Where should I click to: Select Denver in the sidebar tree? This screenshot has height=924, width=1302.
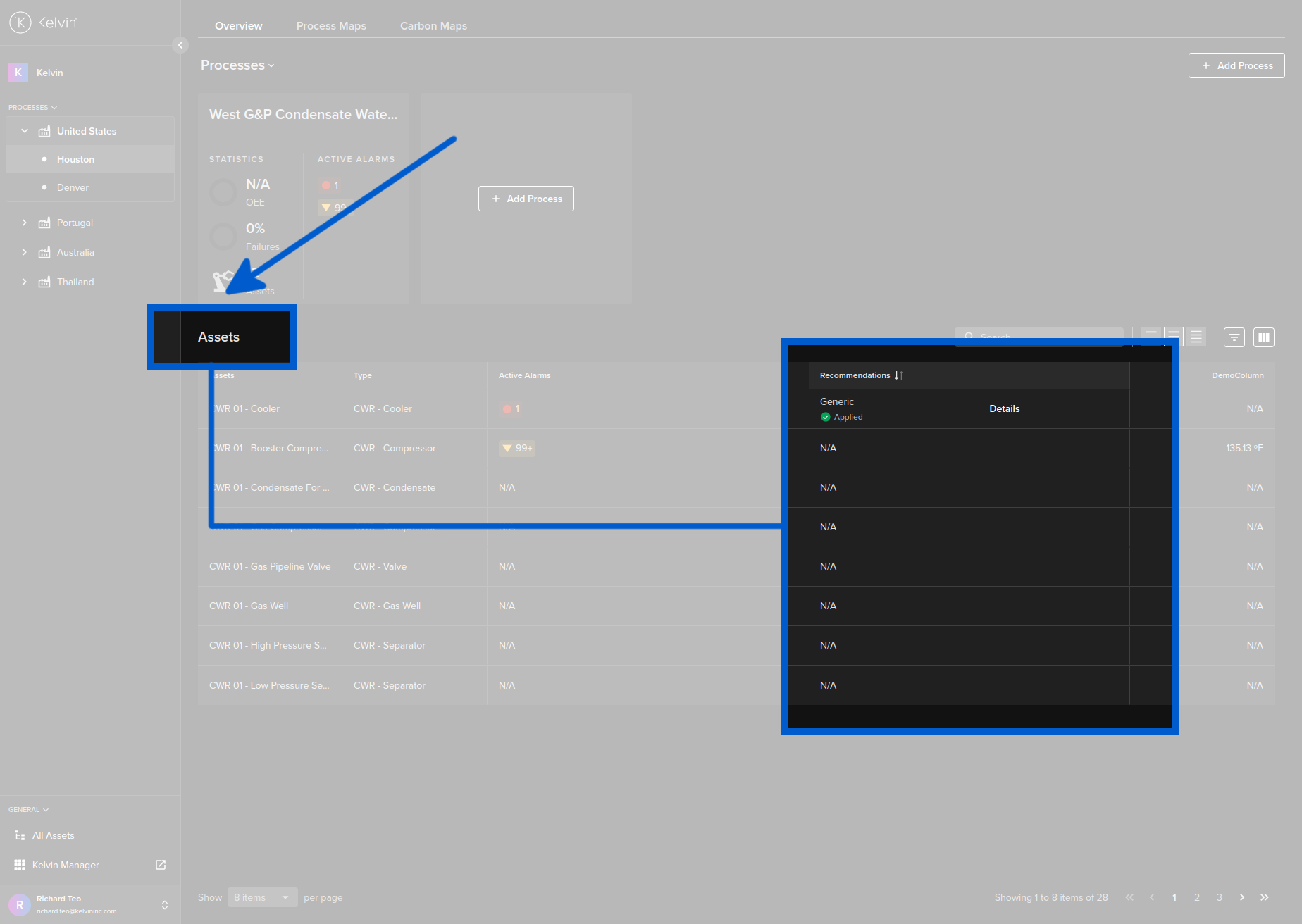tap(73, 187)
